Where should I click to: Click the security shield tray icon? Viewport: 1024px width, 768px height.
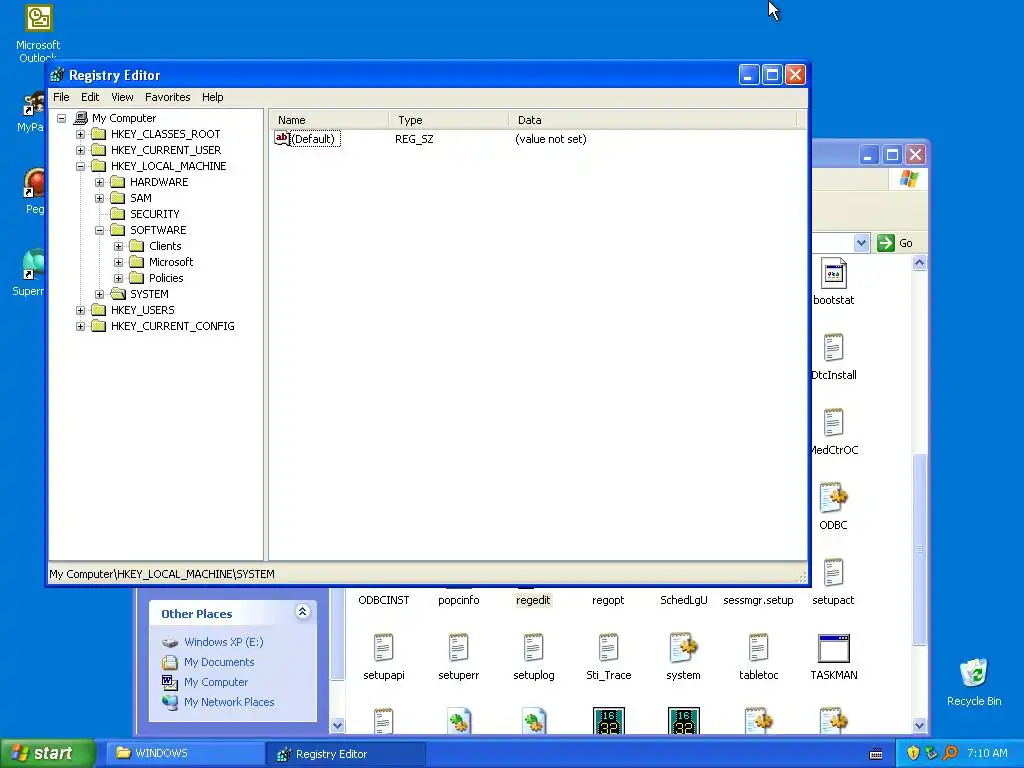[x=913, y=753]
